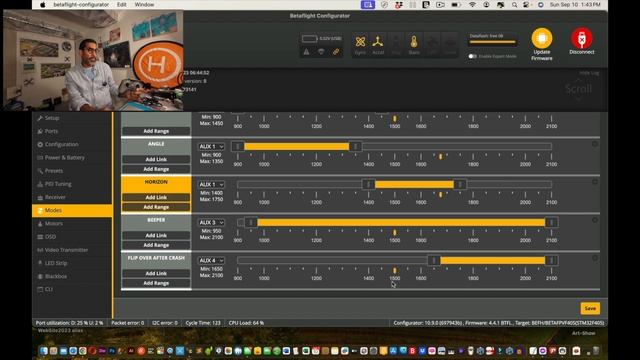Open the Setup tab
Viewport: 640px width, 360px height.
72,118
